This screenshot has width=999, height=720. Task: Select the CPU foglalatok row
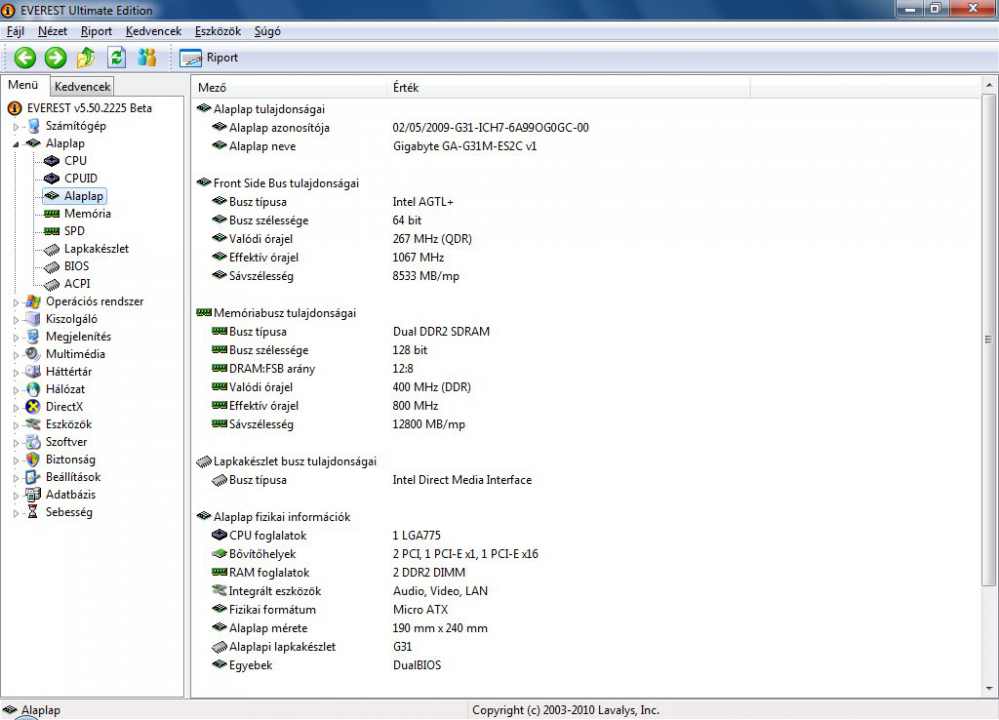pos(326,536)
